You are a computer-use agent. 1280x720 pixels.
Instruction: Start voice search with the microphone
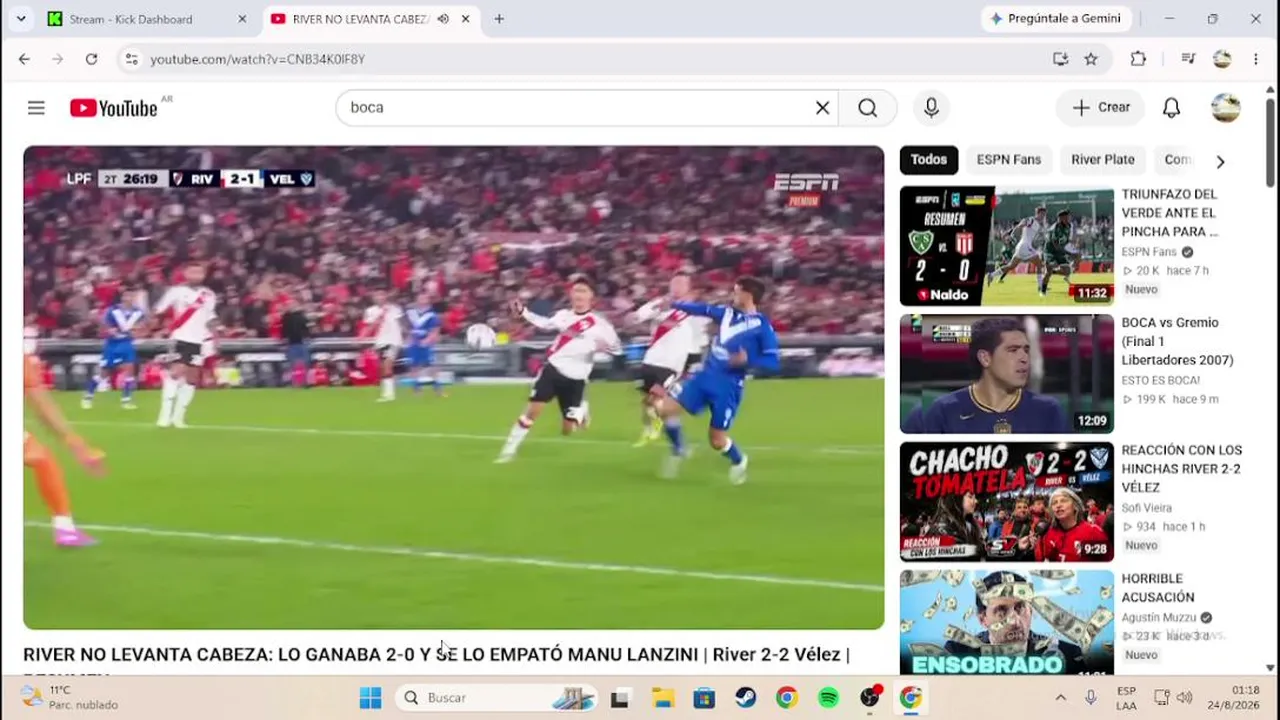[x=931, y=108]
